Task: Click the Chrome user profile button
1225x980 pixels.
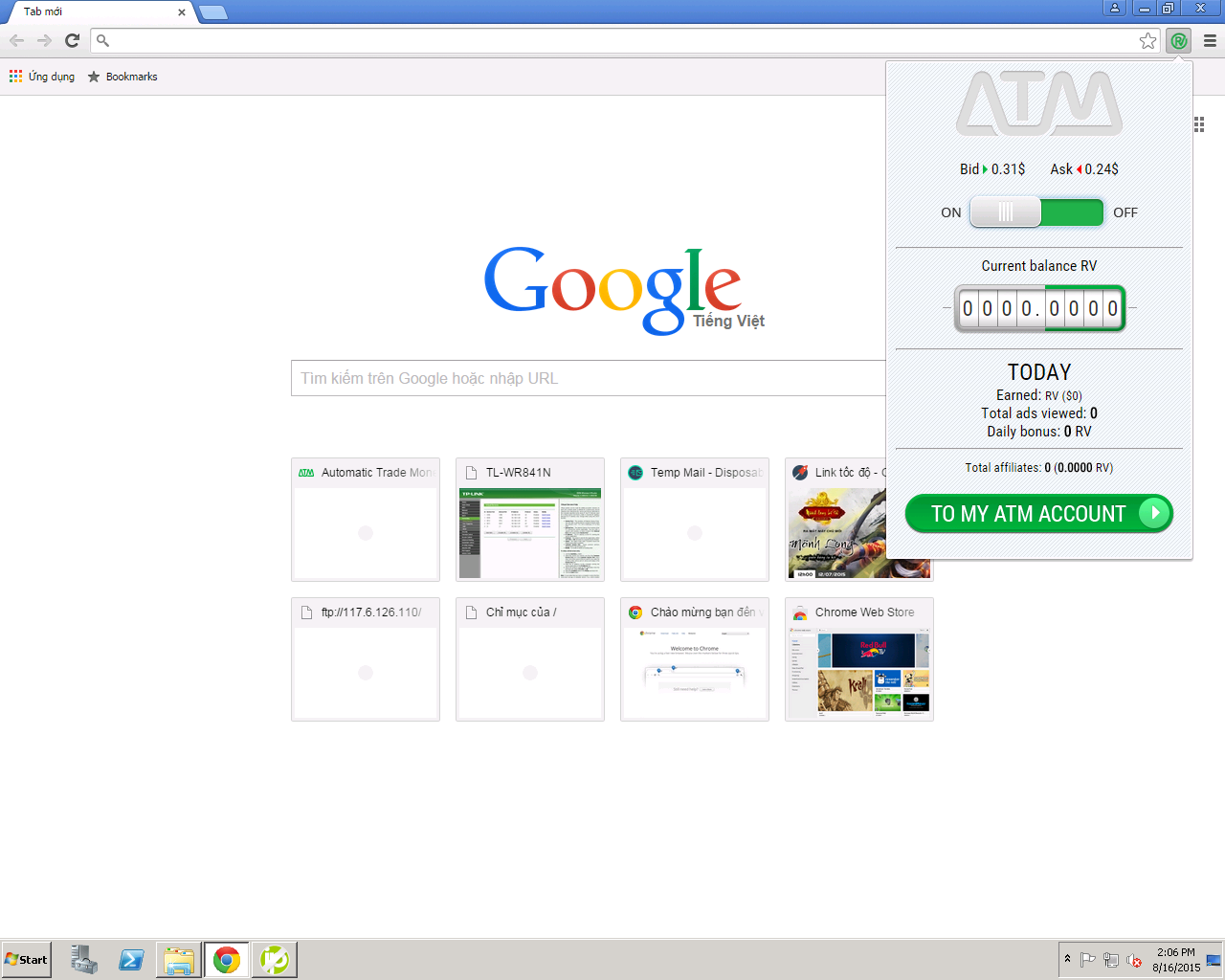Action: (x=1115, y=8)
